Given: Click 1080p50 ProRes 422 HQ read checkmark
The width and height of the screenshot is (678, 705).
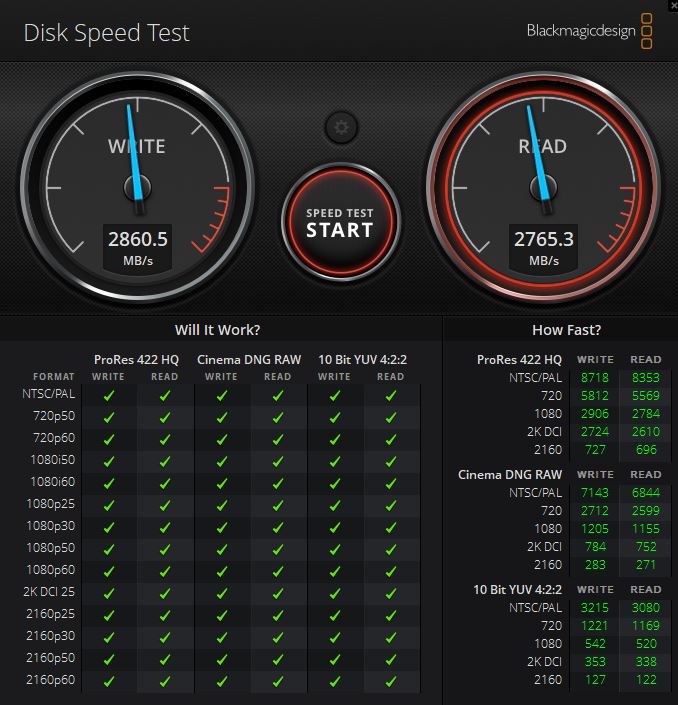Looking at the screenshot, I should point(165,550).
